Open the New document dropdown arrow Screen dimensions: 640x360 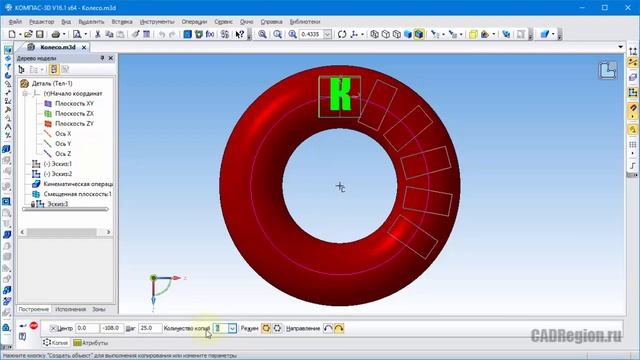click(20, 34)
